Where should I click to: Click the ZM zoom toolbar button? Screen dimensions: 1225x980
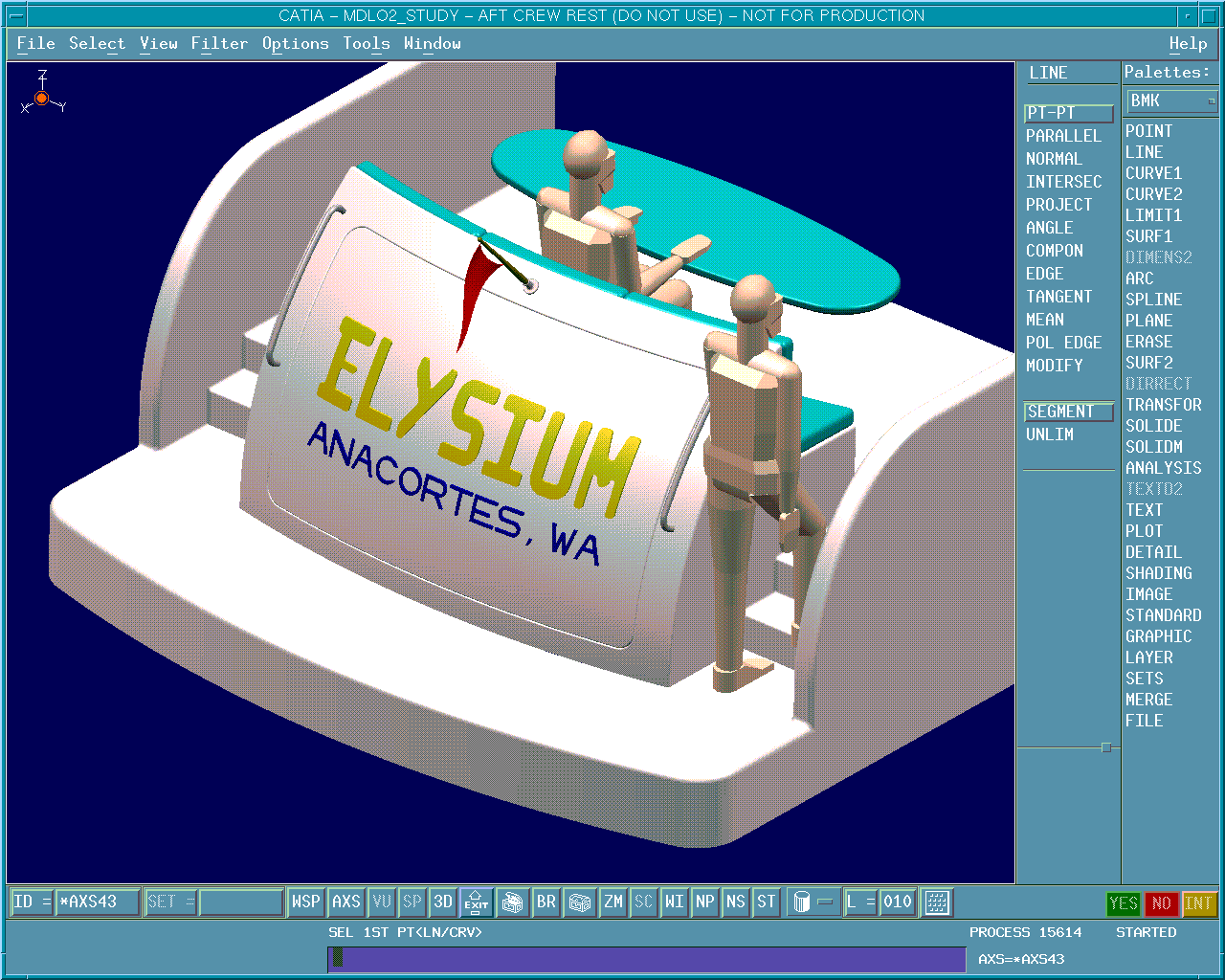pos(613,902)
